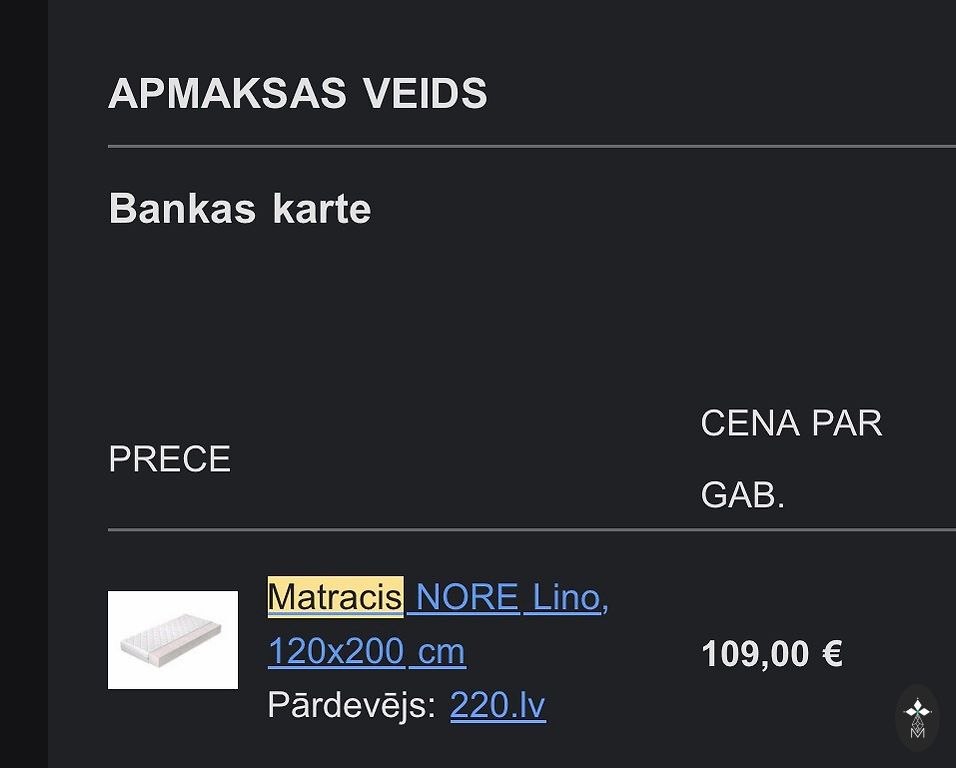Click the "GAB." header text

pos(742,495)
